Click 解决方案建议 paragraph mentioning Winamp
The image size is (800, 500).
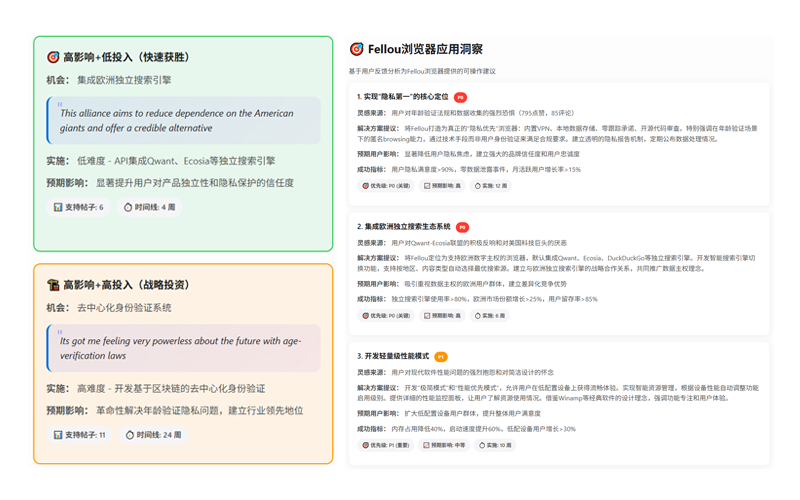point(558,393)
